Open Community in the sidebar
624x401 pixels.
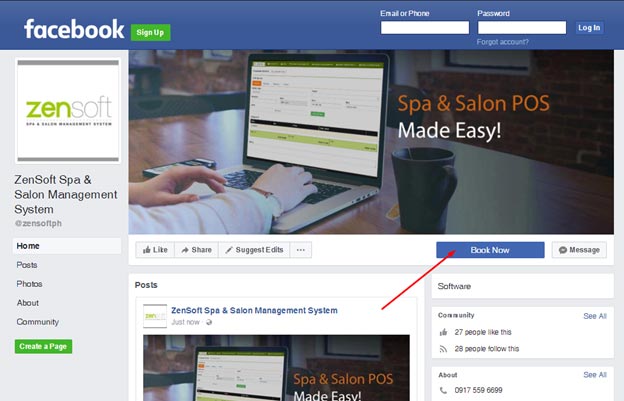pyautogui.click(x=38, y=322)
